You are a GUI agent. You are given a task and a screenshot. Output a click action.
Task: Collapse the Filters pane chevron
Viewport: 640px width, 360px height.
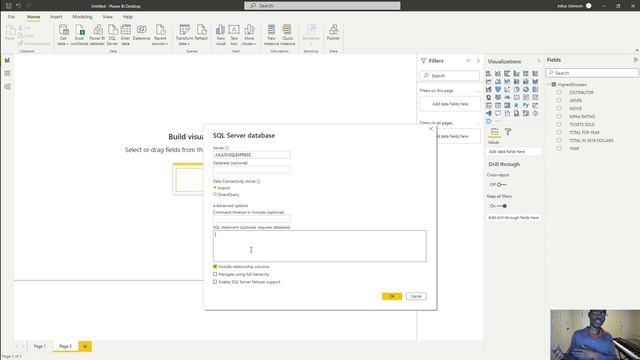click(x=478, y=61)
